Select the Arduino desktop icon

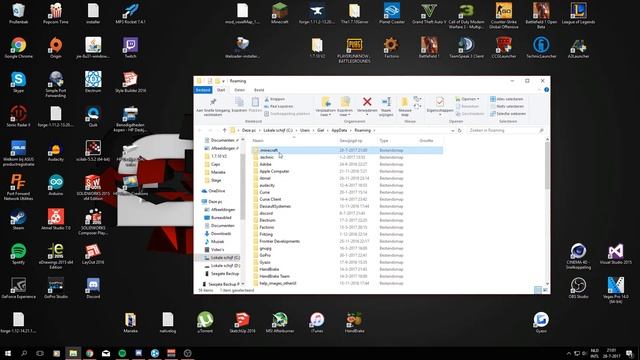click(x=56, y=185)
